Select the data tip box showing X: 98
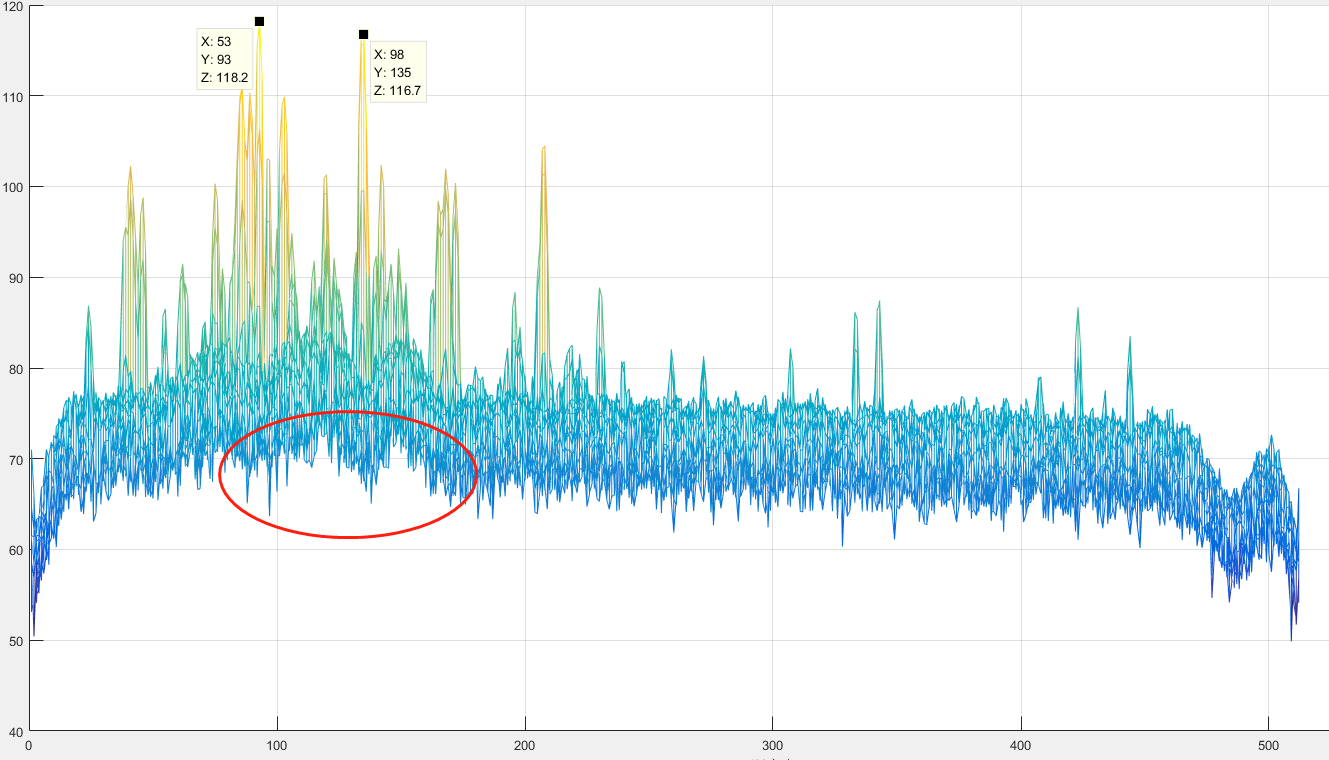 click(x=399, y=72)
